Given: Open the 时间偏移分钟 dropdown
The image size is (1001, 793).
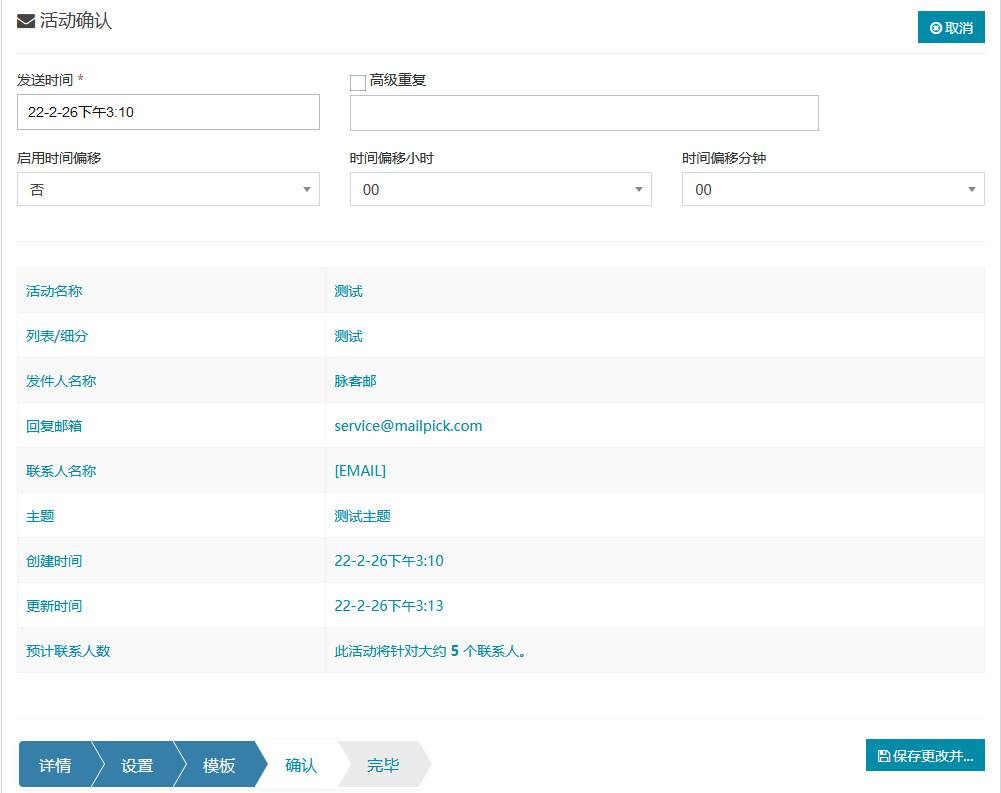Looking at the screenshot, I should click(x=833, y=189).
